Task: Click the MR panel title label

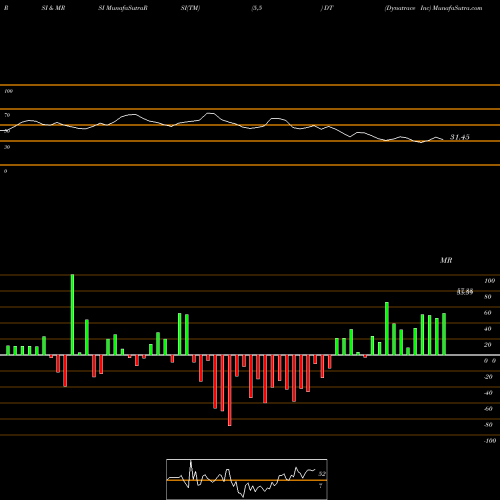Action: coord(446,260)
